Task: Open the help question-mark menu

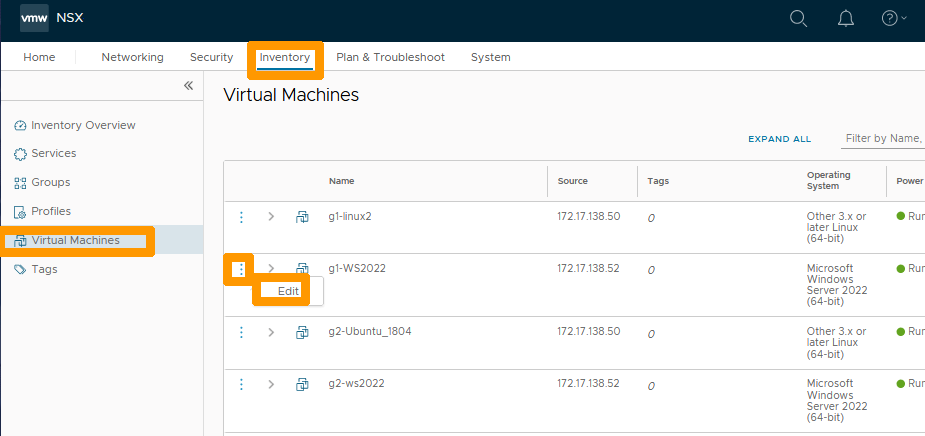Action: [894, 18]
